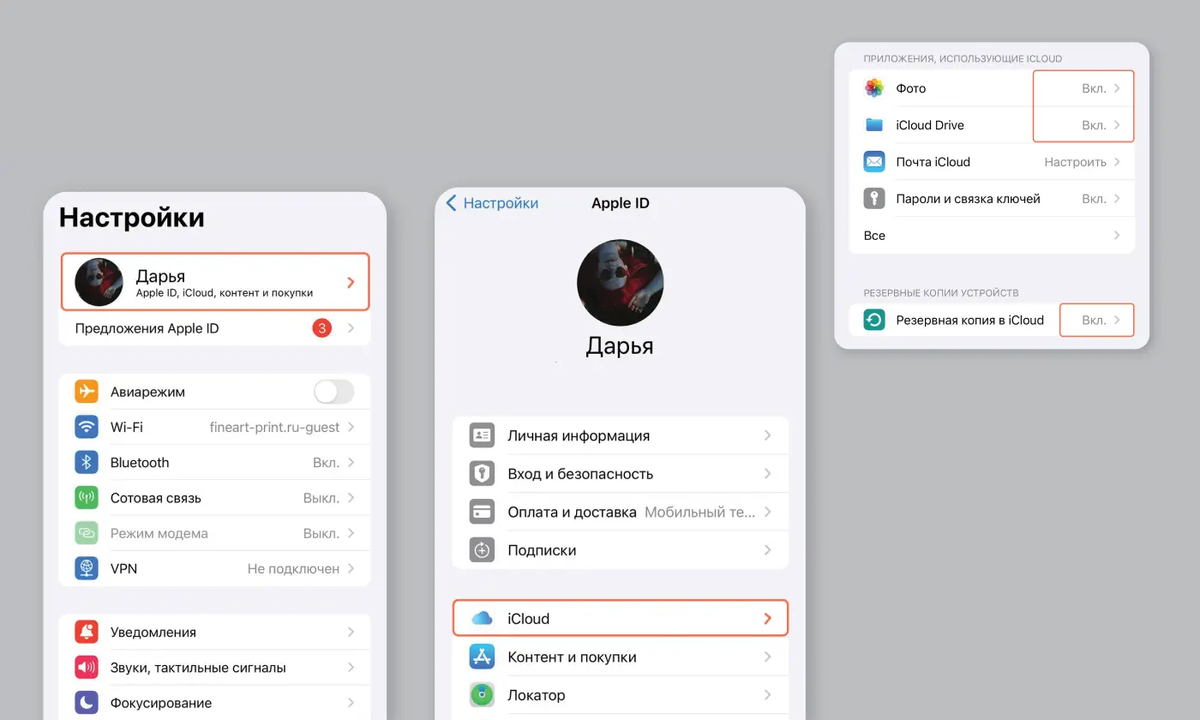
Task: Open Контент и покупки row
Action: [620, 657]
